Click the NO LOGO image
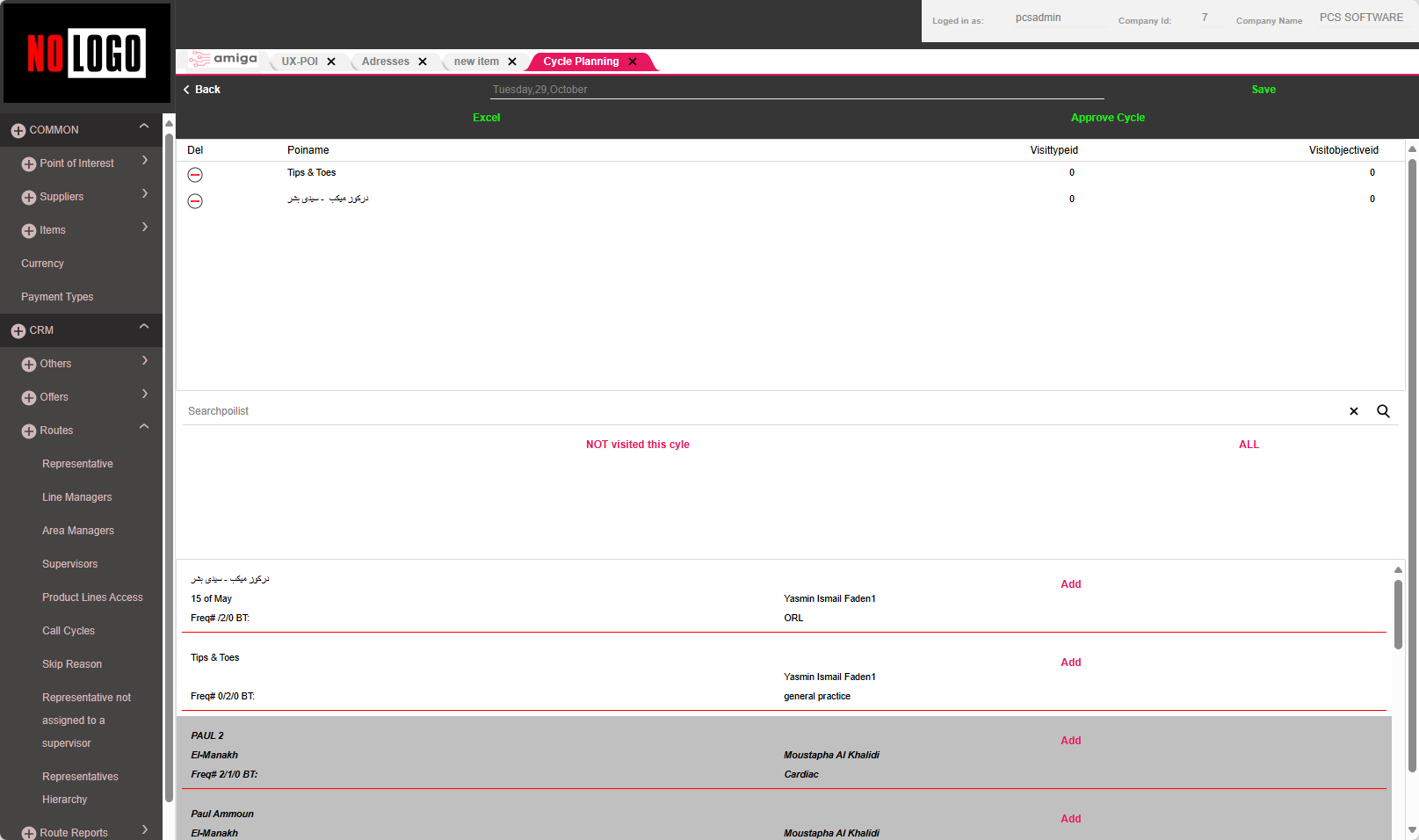The width and height of the screenshot is (1419, 840). pos(86,54)
